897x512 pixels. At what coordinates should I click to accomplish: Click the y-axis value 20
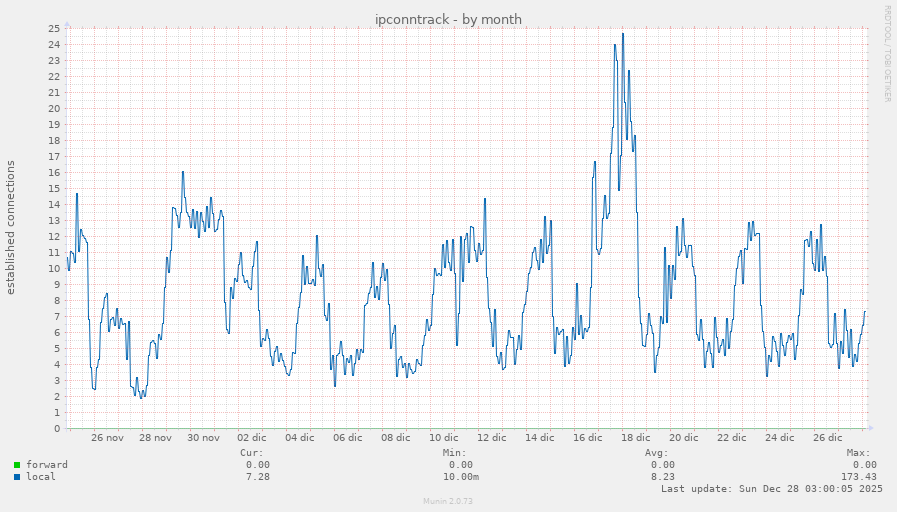point(54,108)
